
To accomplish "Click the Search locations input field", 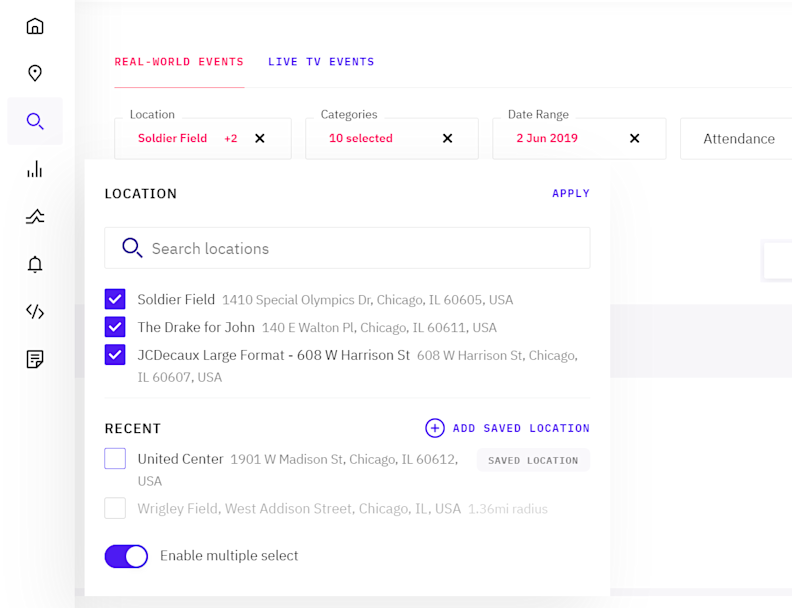I will [360, 248].
